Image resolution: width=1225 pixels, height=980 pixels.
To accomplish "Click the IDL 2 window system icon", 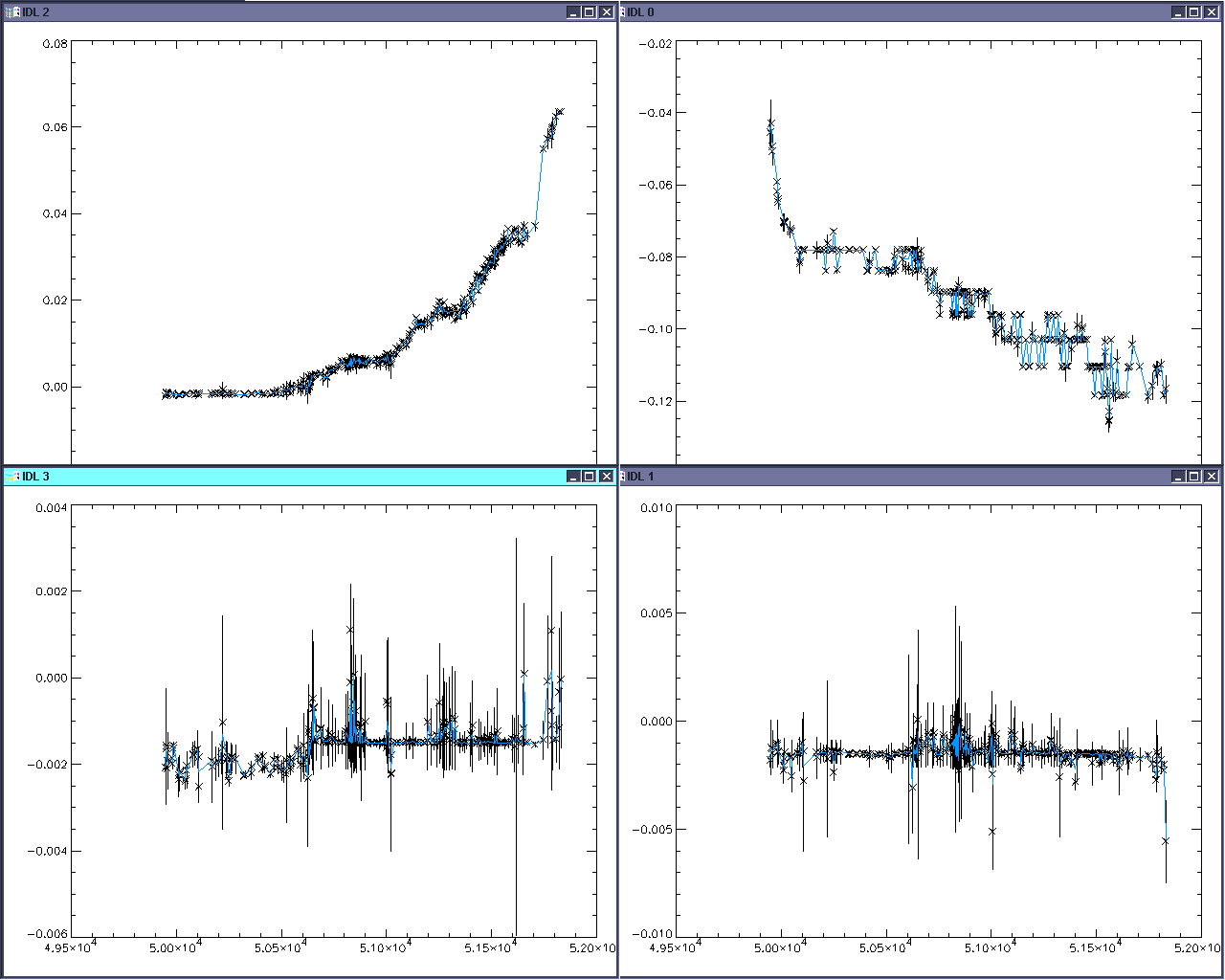I will (x=13, y=12).
